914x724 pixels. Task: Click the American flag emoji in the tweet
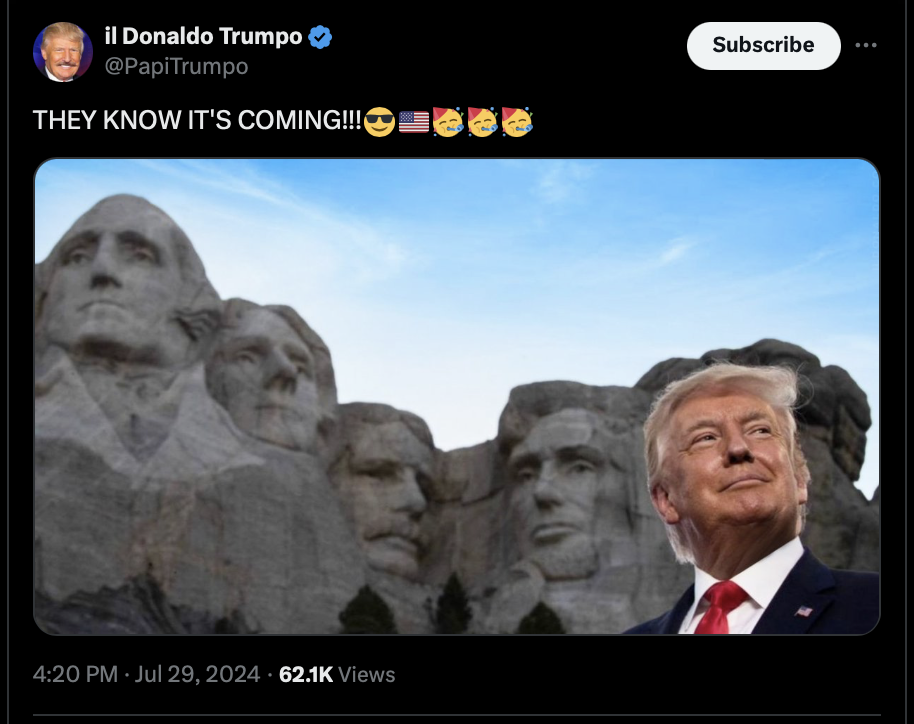[x=414, y=121]
